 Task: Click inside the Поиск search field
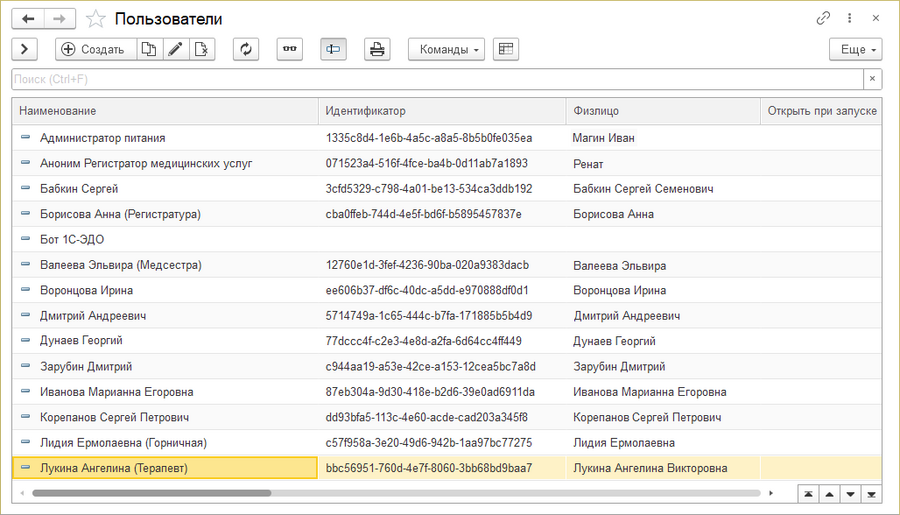[x=436, y=79]
